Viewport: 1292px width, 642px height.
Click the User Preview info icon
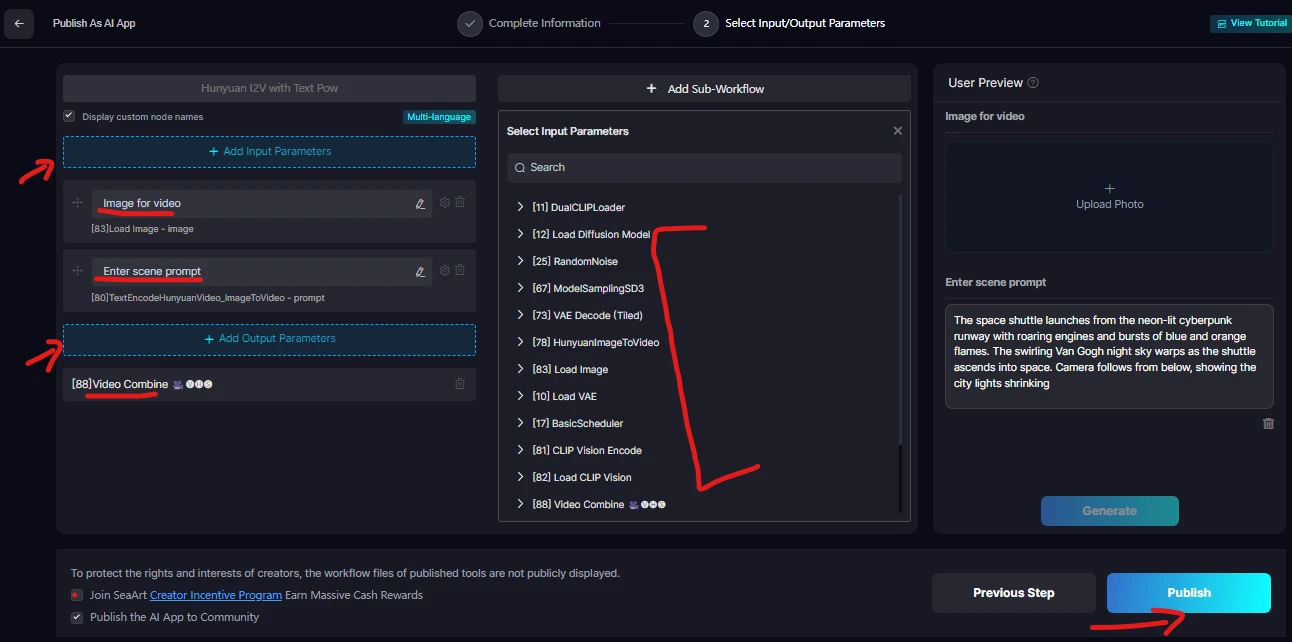(1033, 83)
